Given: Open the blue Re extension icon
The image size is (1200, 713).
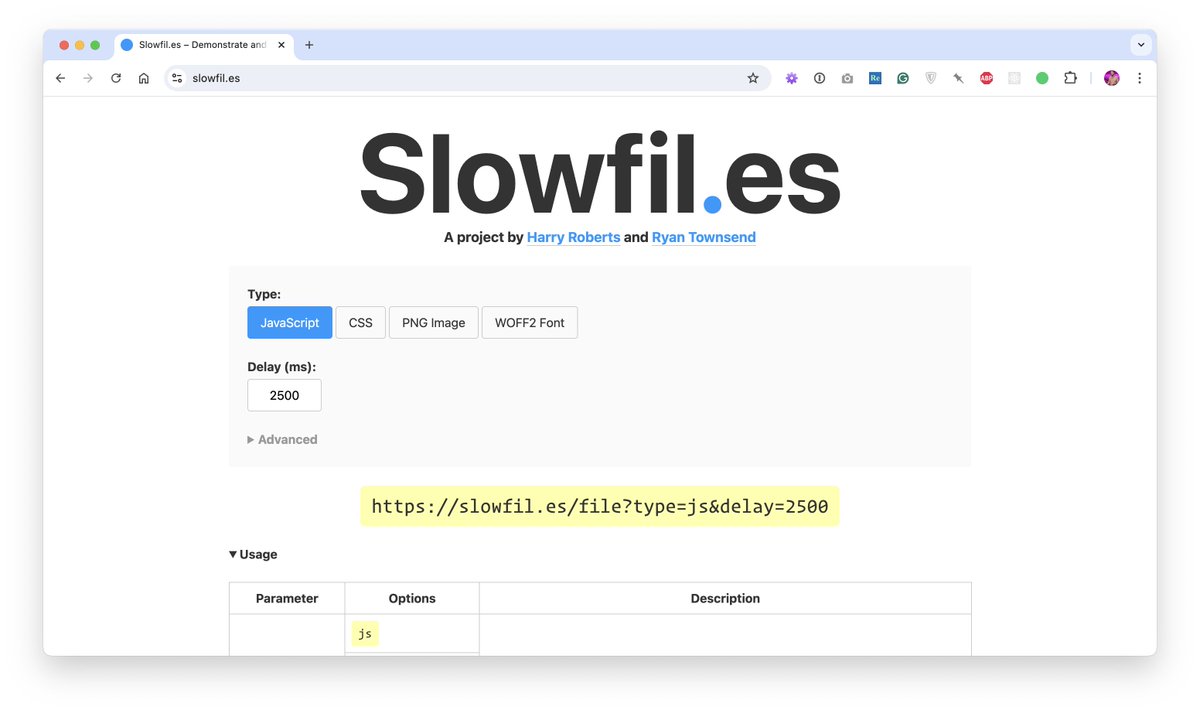Looking at the screenshot, I should point(875,78).
